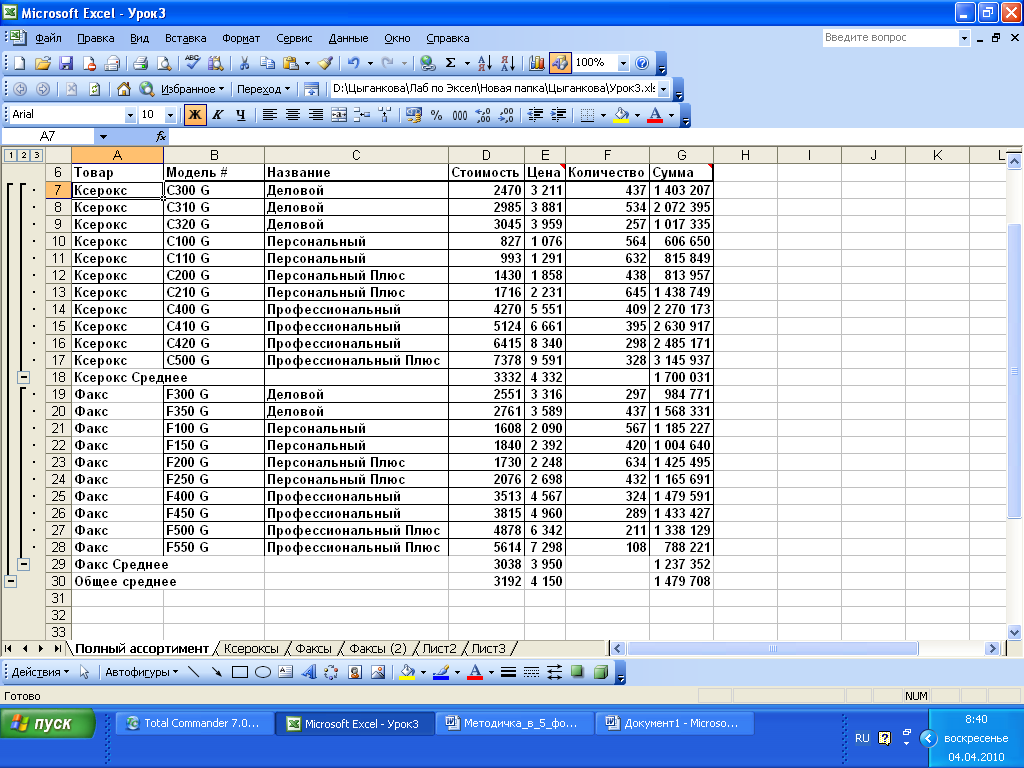Open the file path address dropdown

click(x=664, y=89)
